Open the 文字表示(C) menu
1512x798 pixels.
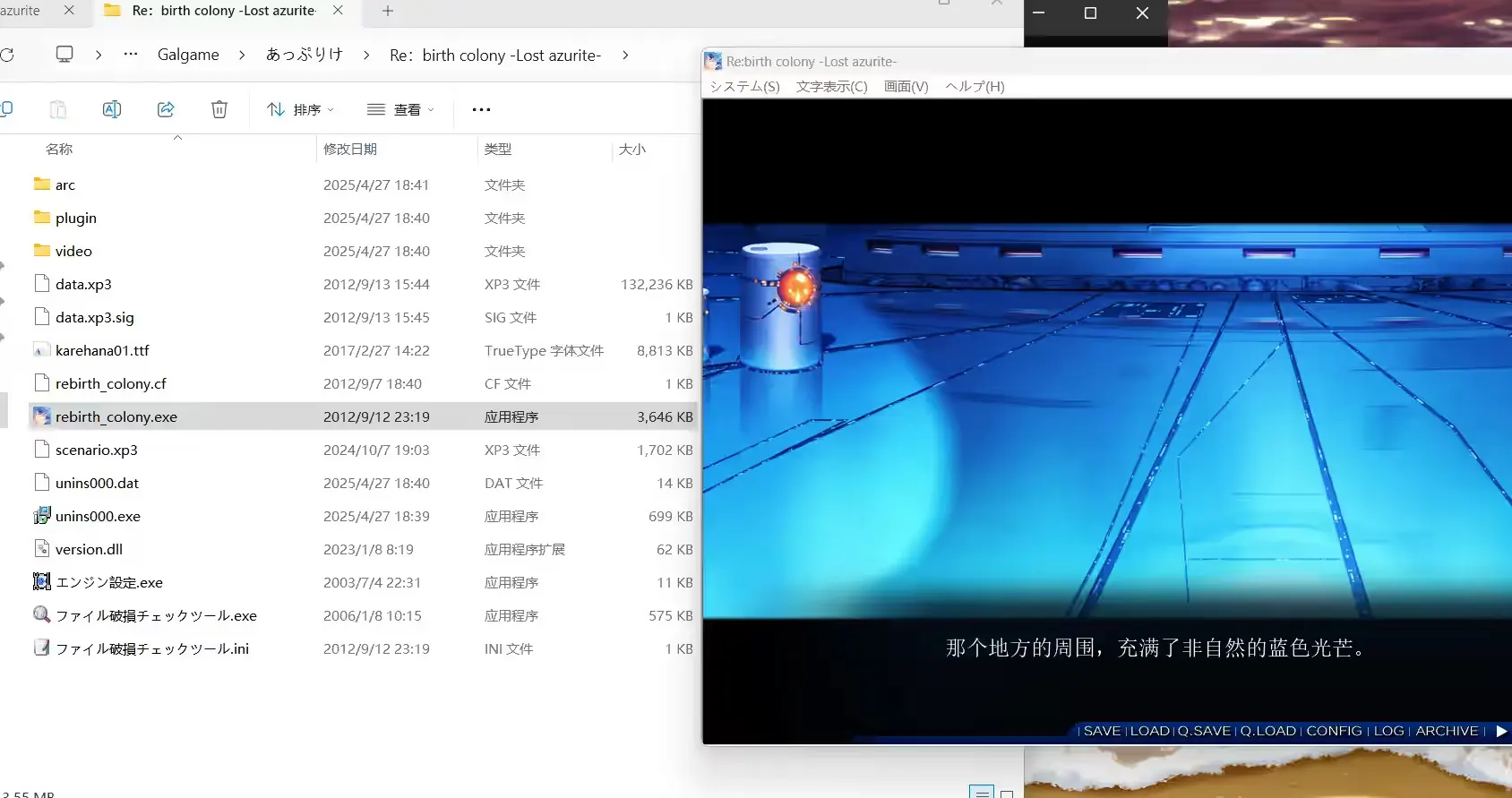(832, 86)
